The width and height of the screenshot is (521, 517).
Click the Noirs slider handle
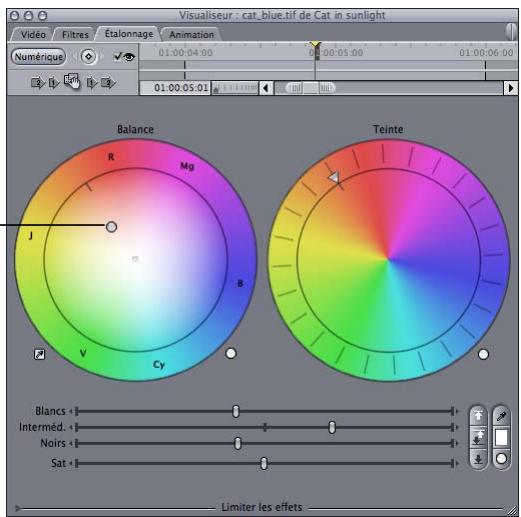click(237, 444)
